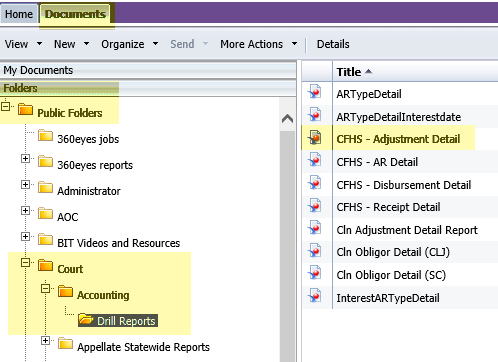Screen dimensions: 498x362
Task: Open the Organize dropdown menu
Action: pyautogui.click(x=130, y=44)
